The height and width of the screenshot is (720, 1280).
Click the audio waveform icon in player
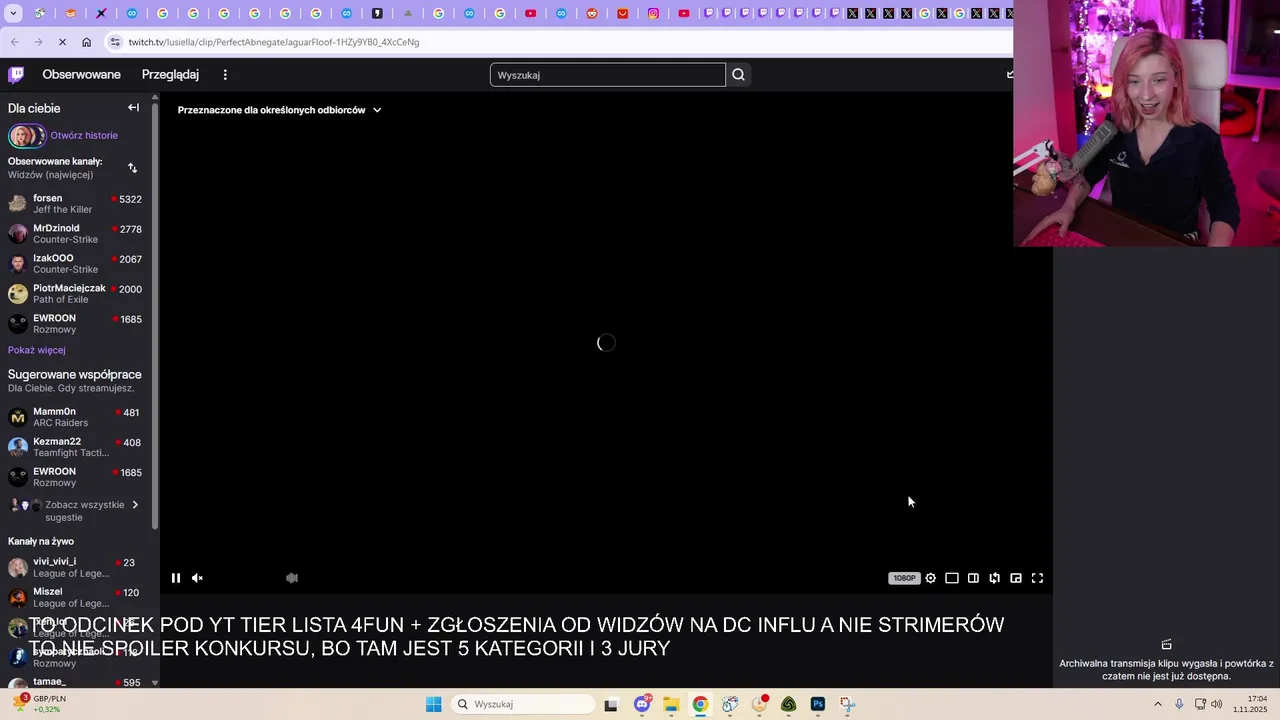pyautogui.click(x=292, y=578)
